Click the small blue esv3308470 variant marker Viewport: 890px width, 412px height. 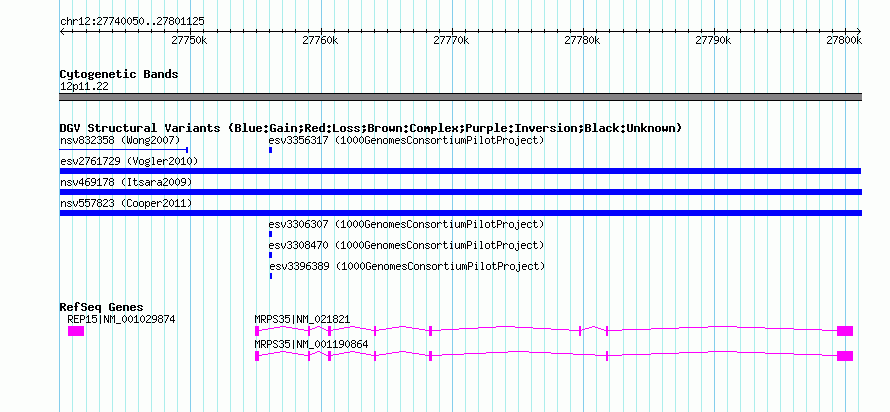tap(271, 255)
